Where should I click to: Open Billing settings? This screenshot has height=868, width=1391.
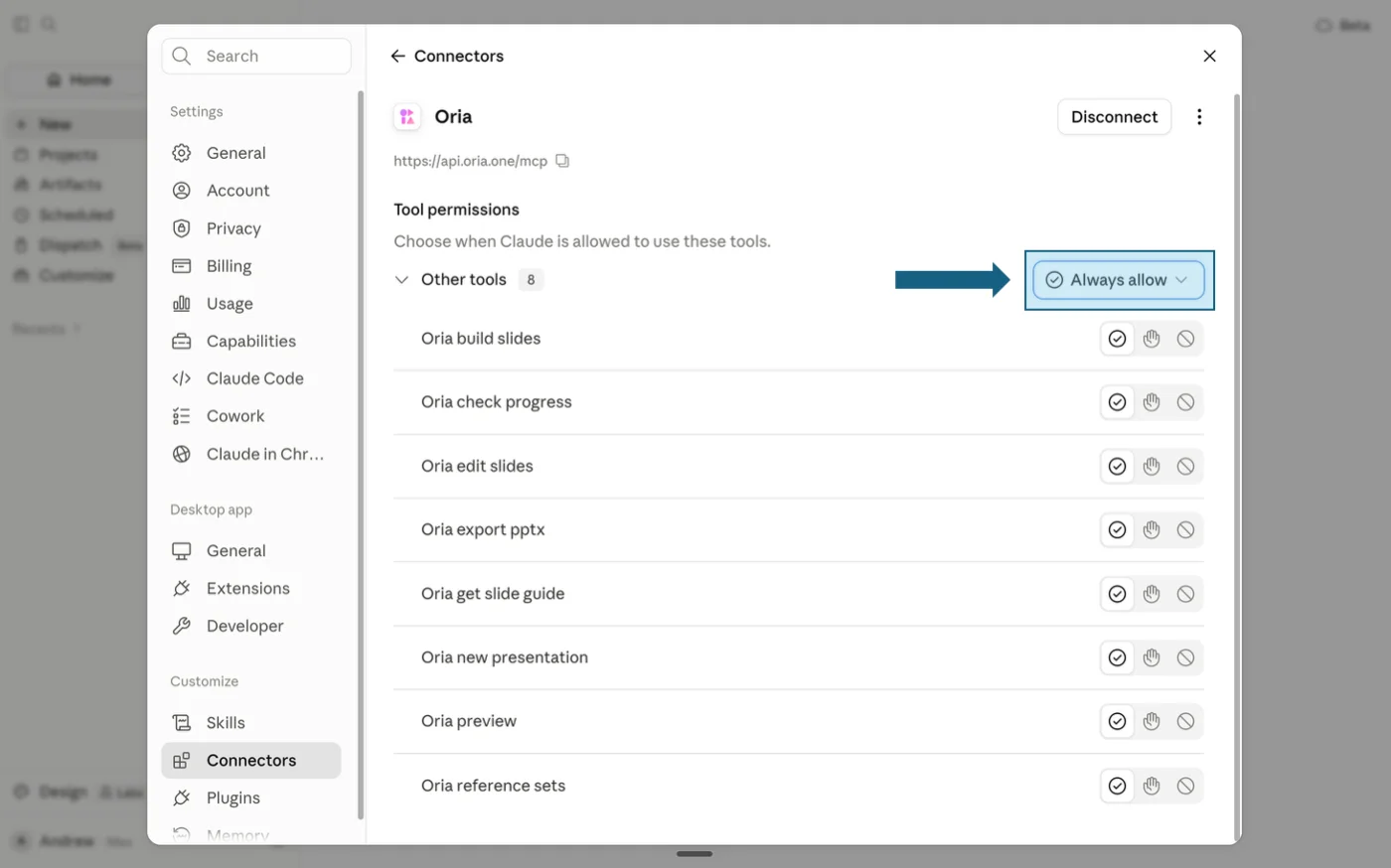pos(251,266)
